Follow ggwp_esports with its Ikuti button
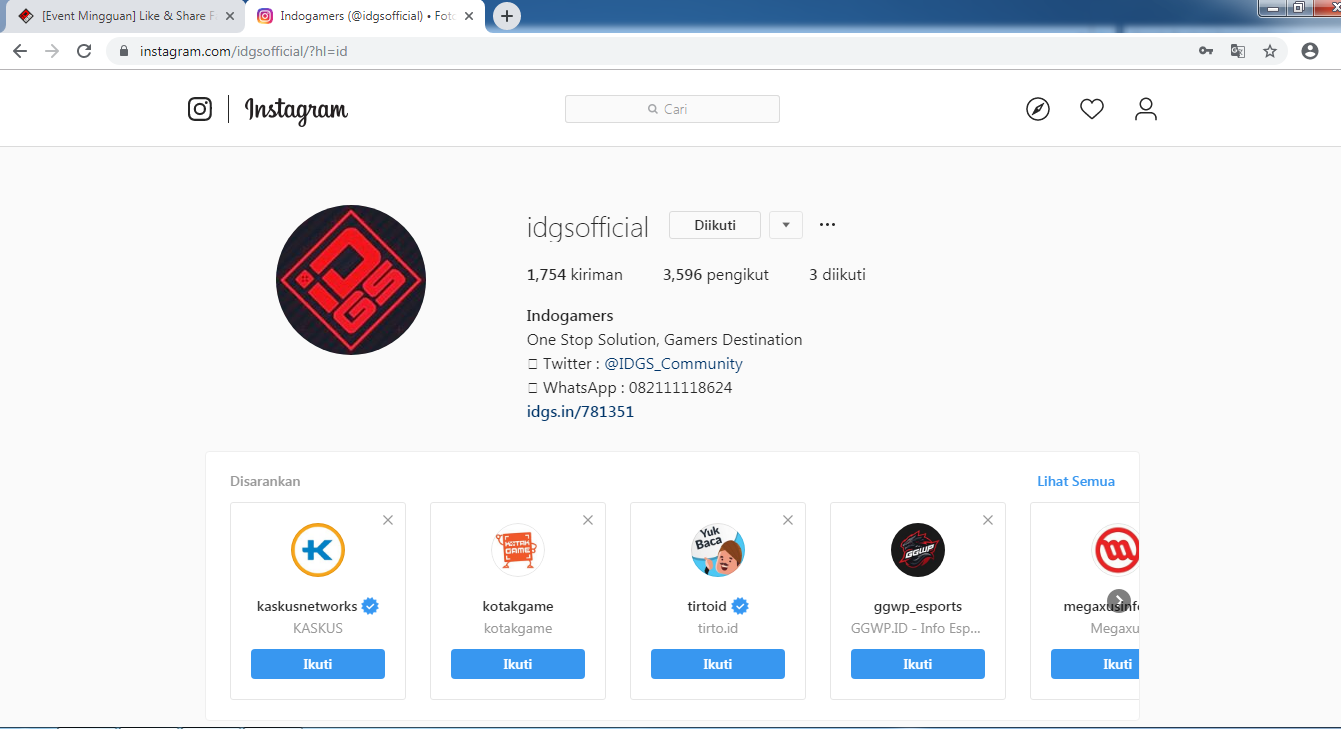The image size is (1341, 729). click(918, 664)
